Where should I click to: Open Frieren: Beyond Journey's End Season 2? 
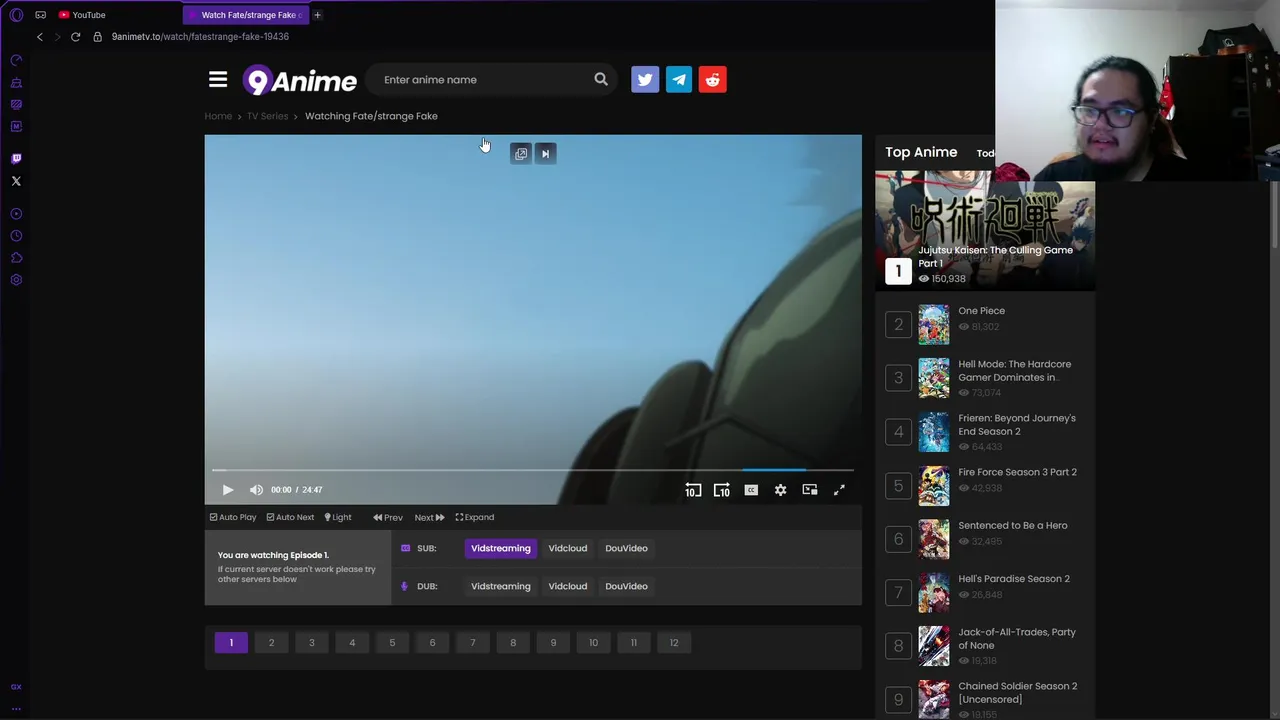(1017, 425)
